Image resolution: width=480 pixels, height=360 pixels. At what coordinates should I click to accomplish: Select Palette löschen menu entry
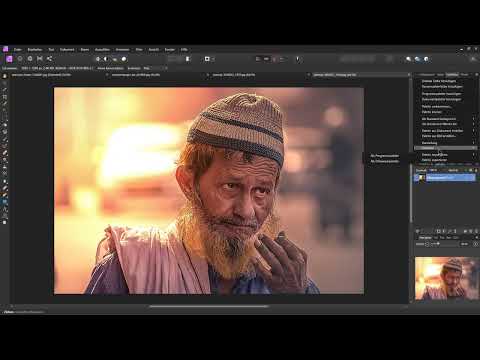pyautogui.click(x=432, y=112)
